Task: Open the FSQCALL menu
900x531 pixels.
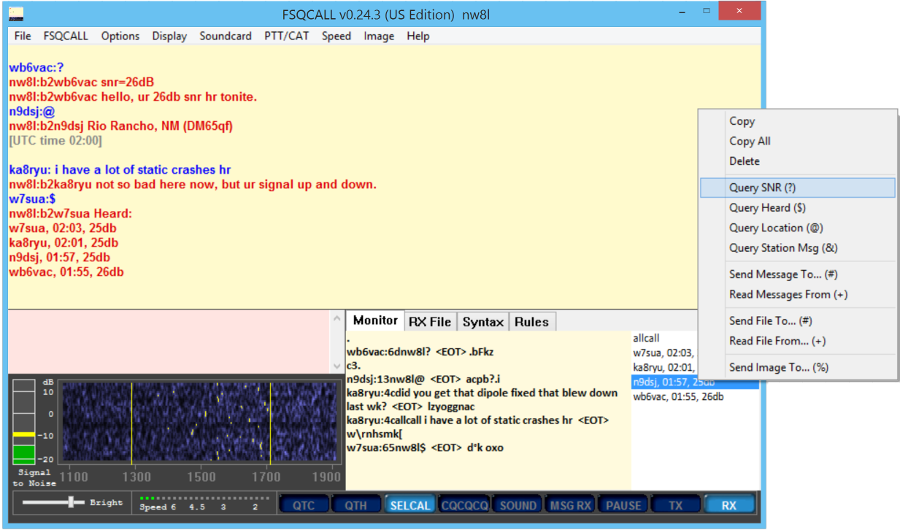Action: tap(65, 36)
